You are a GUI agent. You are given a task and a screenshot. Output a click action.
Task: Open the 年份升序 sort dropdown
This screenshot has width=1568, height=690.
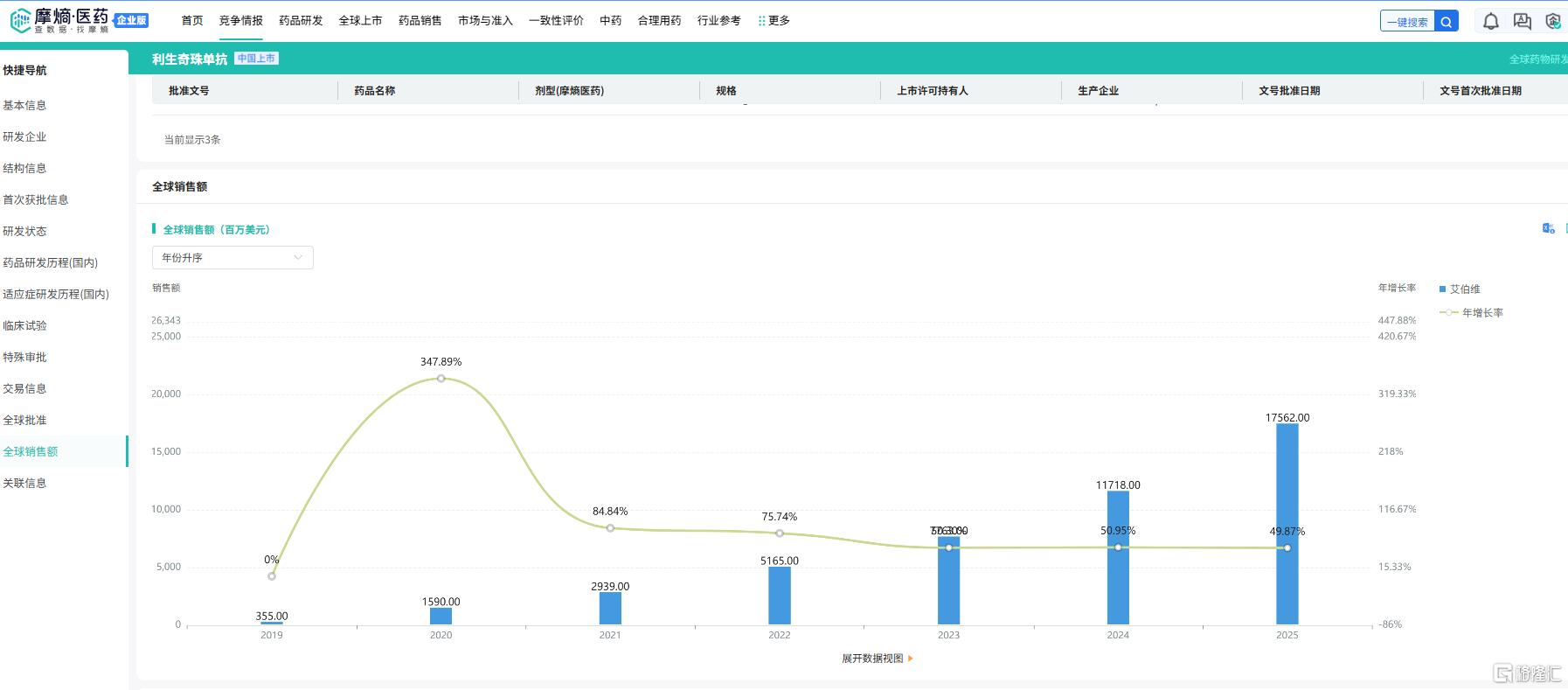pos(232,257)
